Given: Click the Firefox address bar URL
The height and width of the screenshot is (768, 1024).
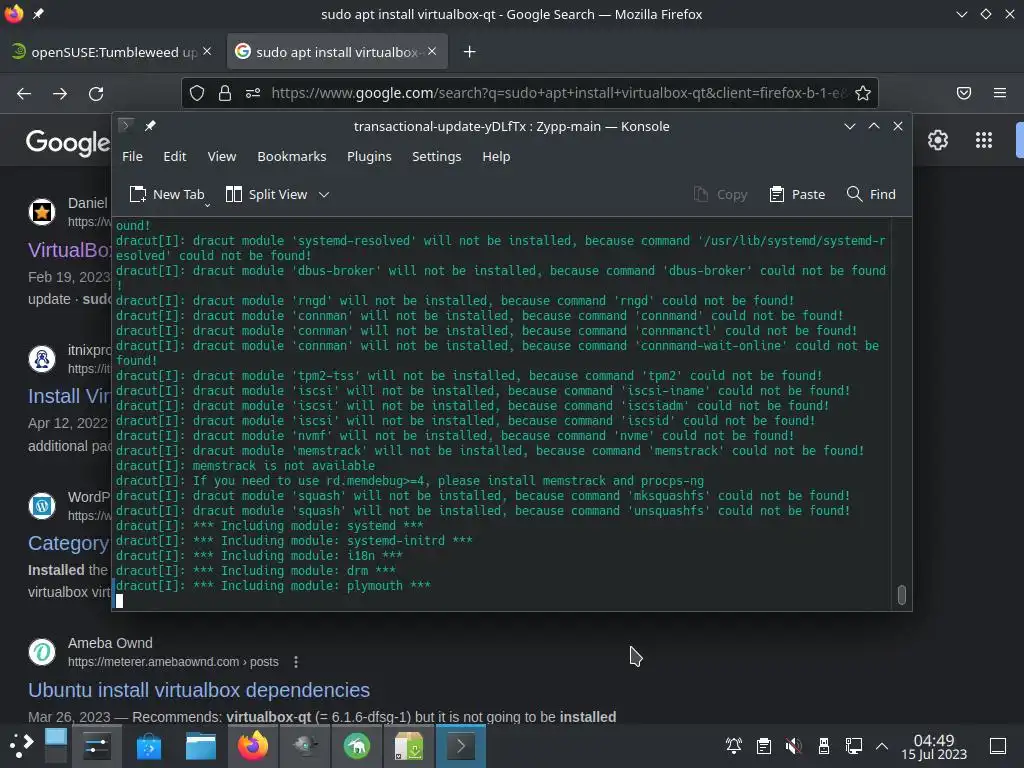Looking at the screenshot, I should click(x=558, y=93).
